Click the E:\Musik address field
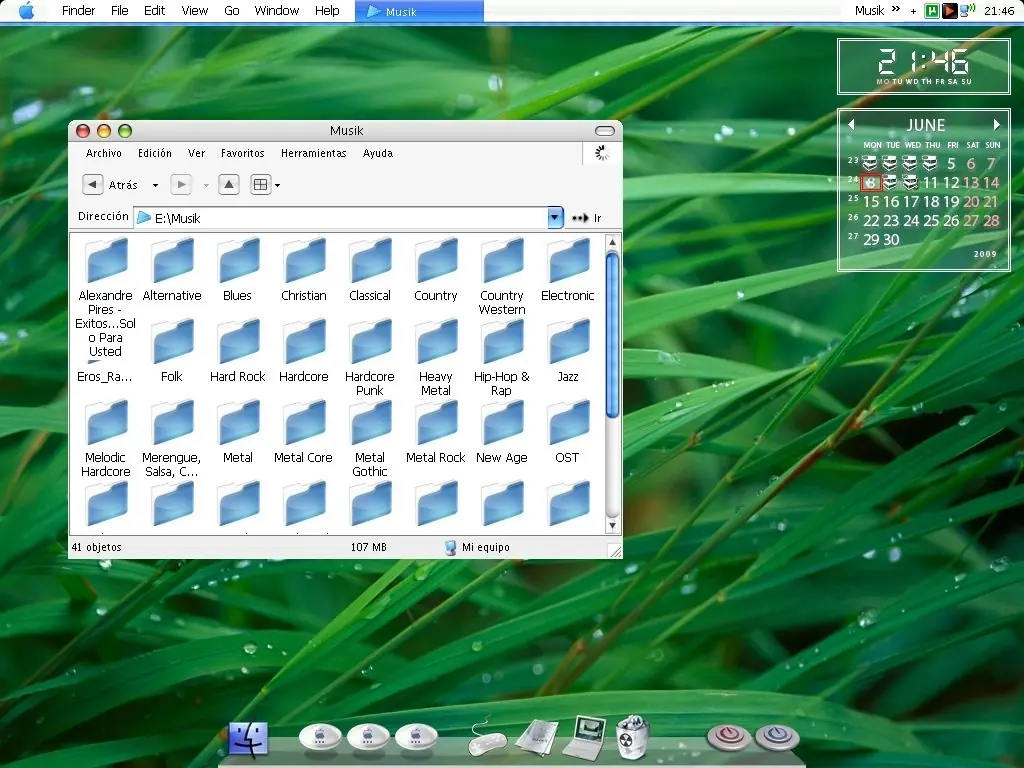1024x768 pixels. pos(341,217)
